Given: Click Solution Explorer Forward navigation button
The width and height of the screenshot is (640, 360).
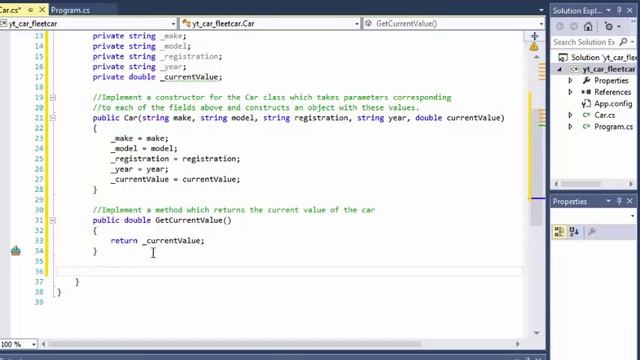Looking at the screenshot, I should [574, 27].
